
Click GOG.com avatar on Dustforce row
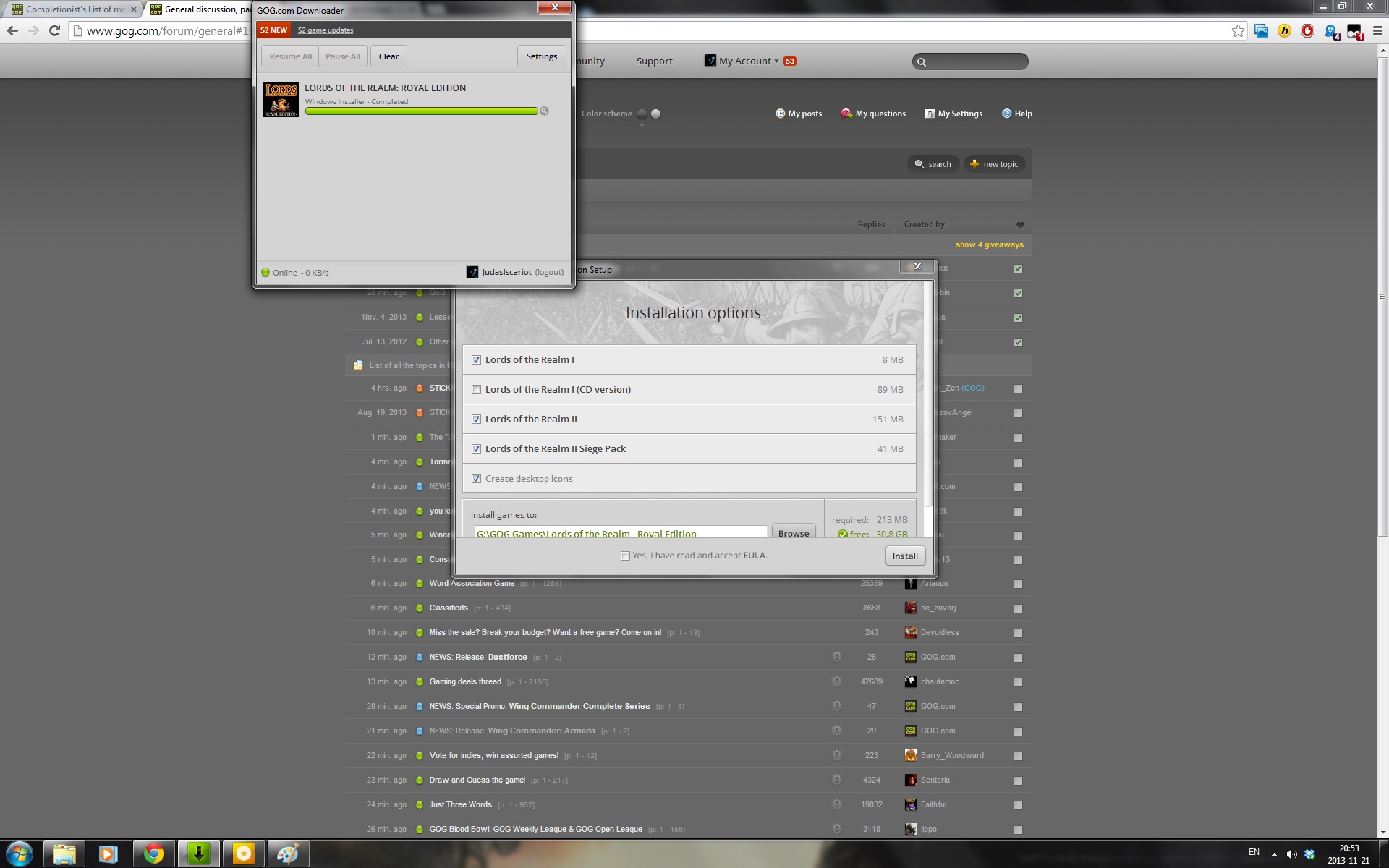[x=911, y=657]
